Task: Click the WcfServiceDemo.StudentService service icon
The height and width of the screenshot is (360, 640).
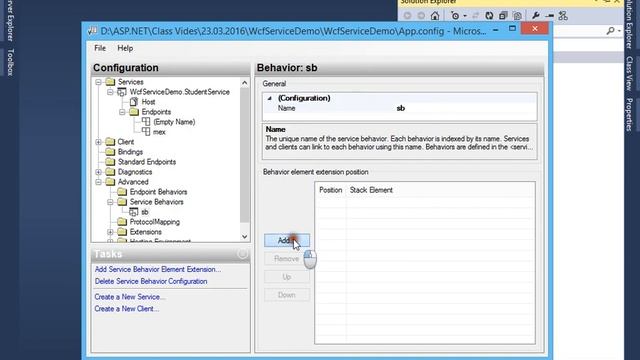Action: 122,92
